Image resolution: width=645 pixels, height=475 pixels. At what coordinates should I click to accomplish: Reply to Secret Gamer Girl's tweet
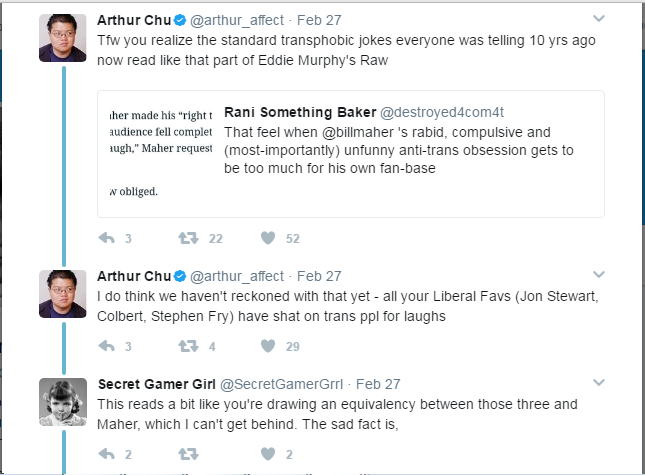107,454
